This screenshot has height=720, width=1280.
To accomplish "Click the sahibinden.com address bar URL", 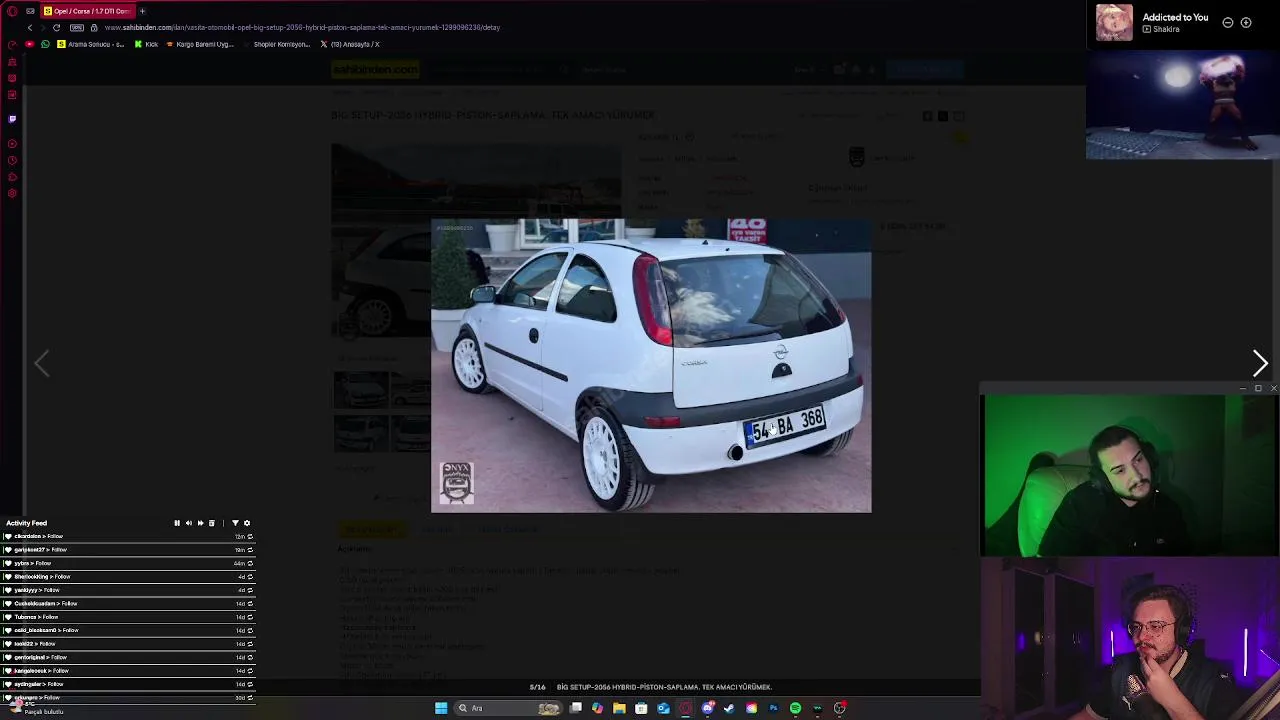I will coord(302,27).
